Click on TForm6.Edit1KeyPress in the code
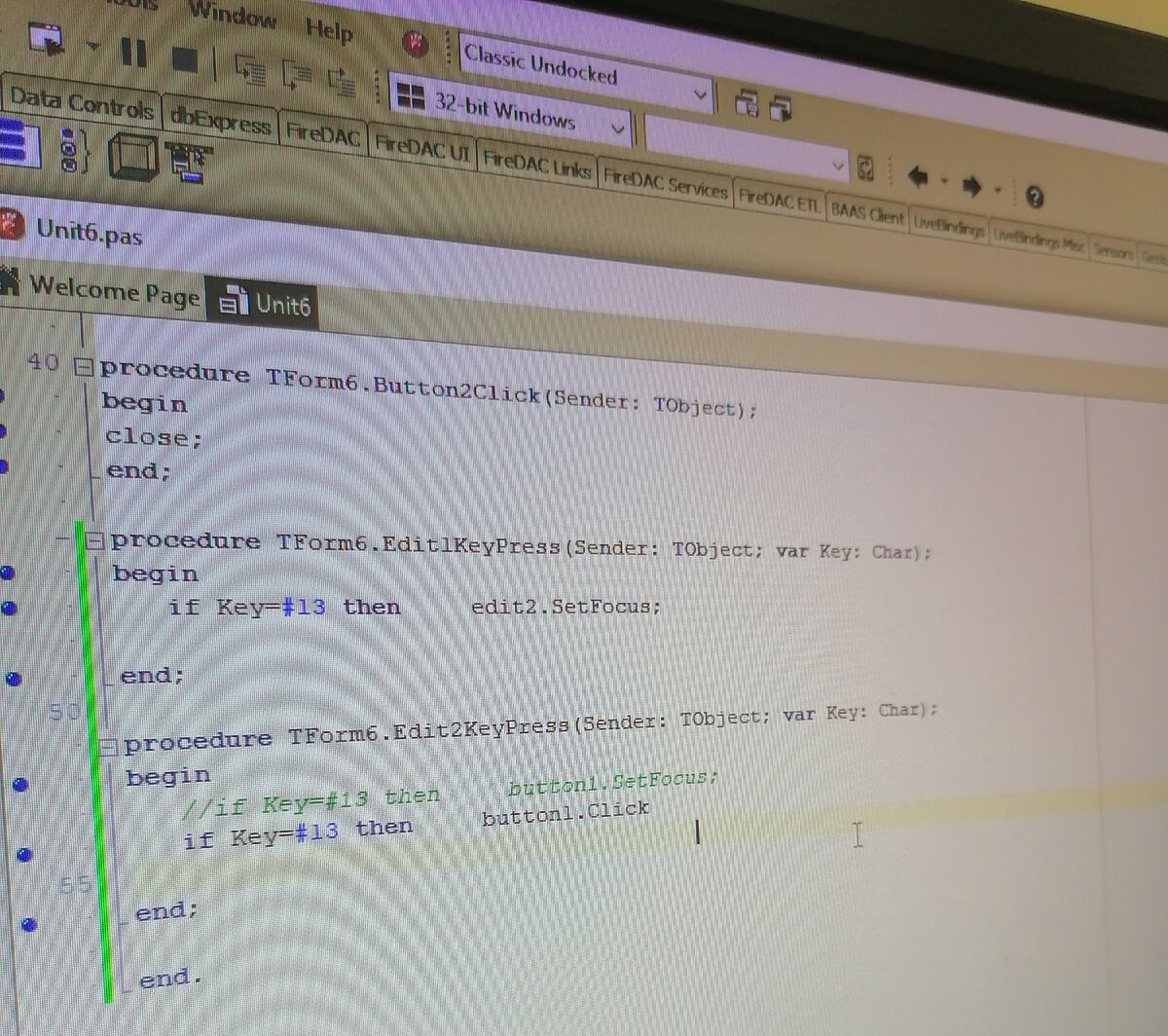Image resolution: width=1168 pixels, height=1036 pixels. pyautogui.click(x=419, y=543)
